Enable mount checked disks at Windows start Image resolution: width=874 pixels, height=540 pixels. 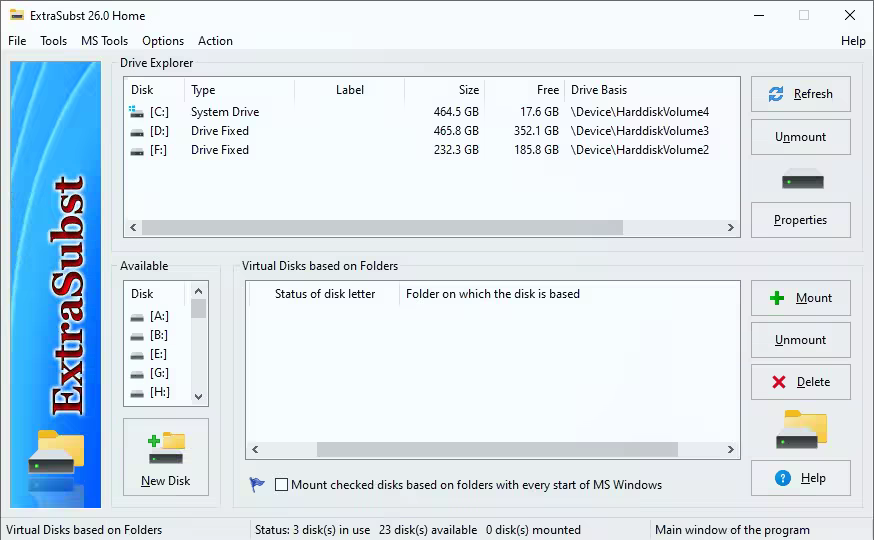282,485
